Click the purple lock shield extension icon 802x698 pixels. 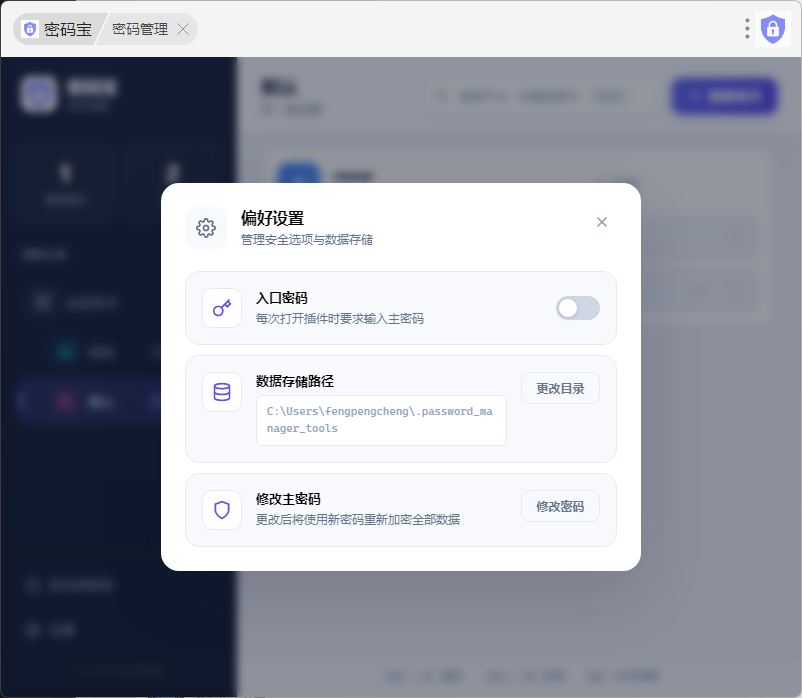click(x=773, y=29)
